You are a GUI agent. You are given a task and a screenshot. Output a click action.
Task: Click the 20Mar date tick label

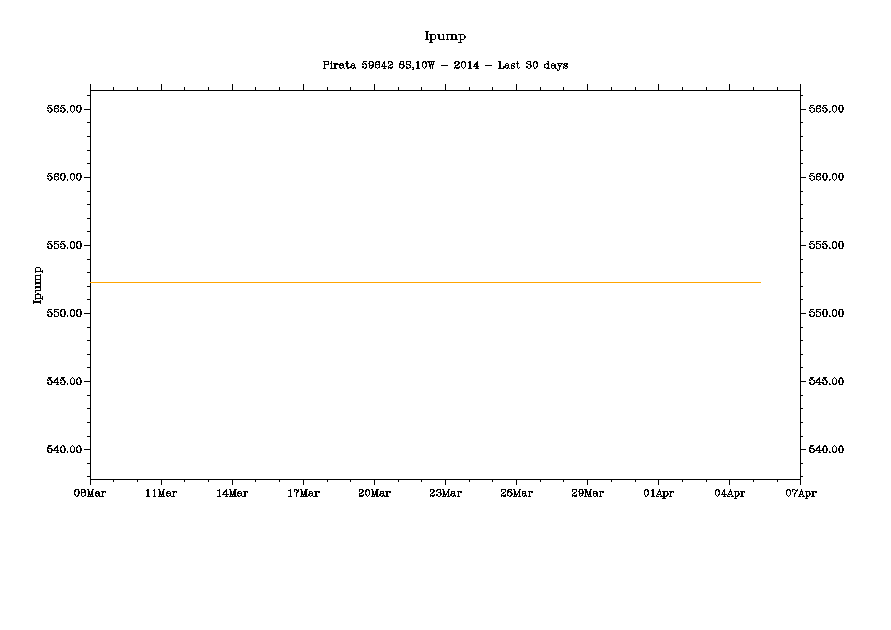click(374, 493)
